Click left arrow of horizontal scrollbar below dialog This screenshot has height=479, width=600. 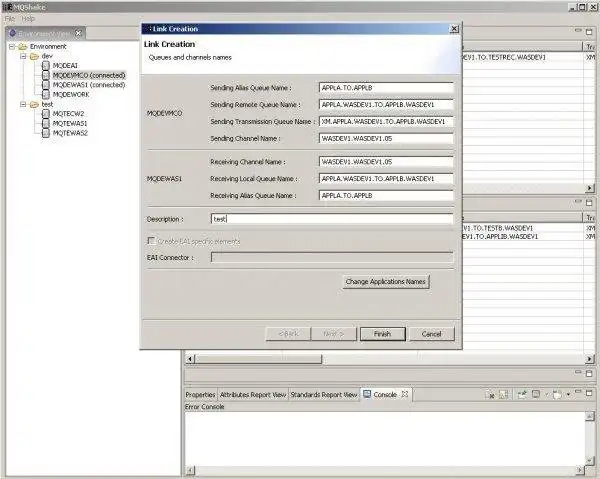190,359
